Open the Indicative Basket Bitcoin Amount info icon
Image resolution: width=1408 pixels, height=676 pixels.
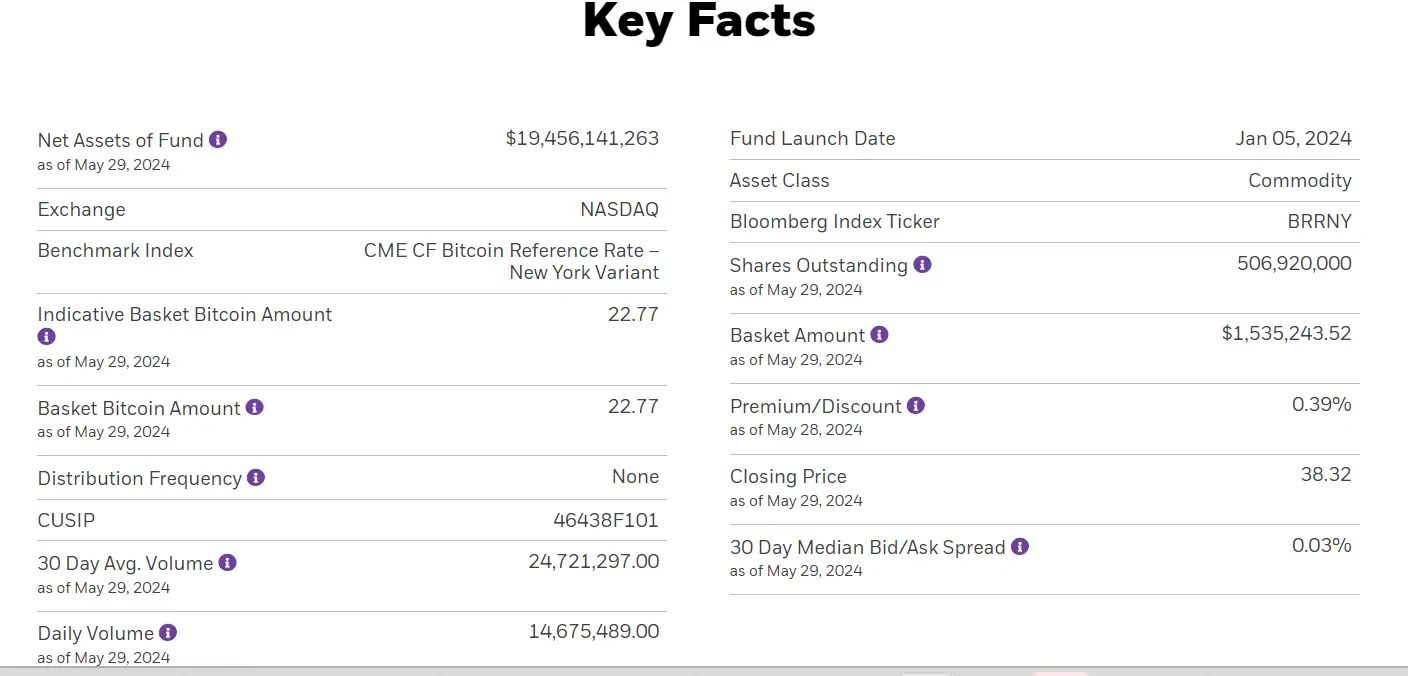(x=46, y=337)
